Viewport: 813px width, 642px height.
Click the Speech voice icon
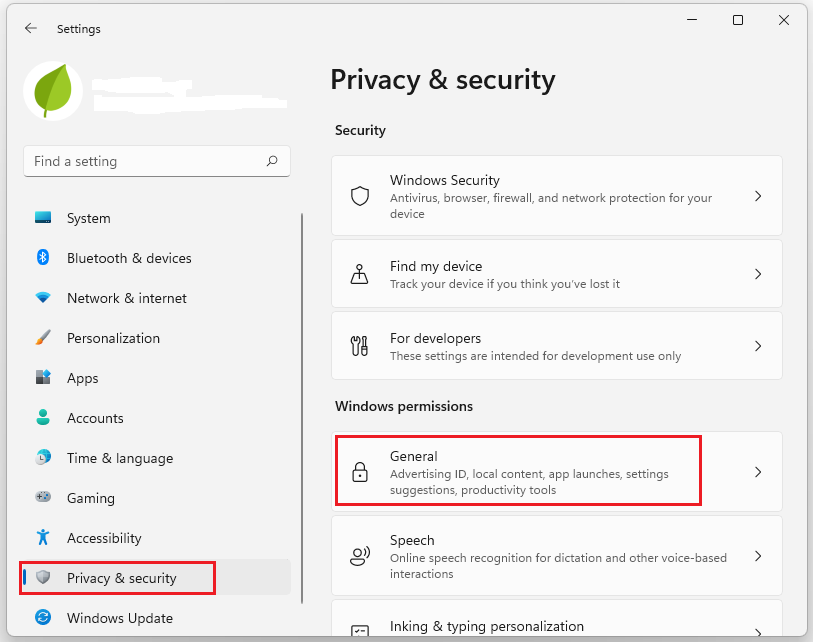point(360,556)
